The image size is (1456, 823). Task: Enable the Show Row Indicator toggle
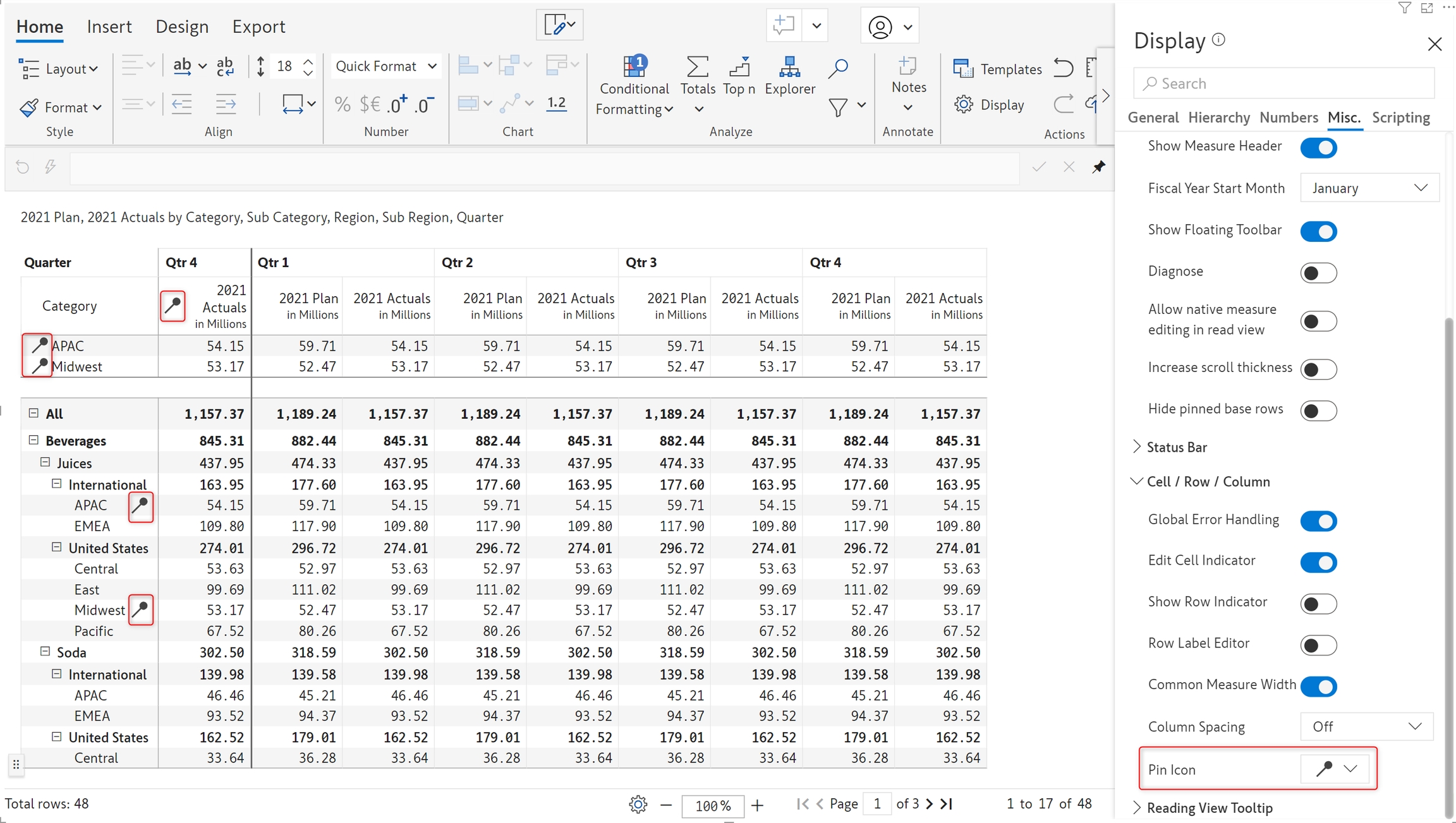[x=1318, y=603]
